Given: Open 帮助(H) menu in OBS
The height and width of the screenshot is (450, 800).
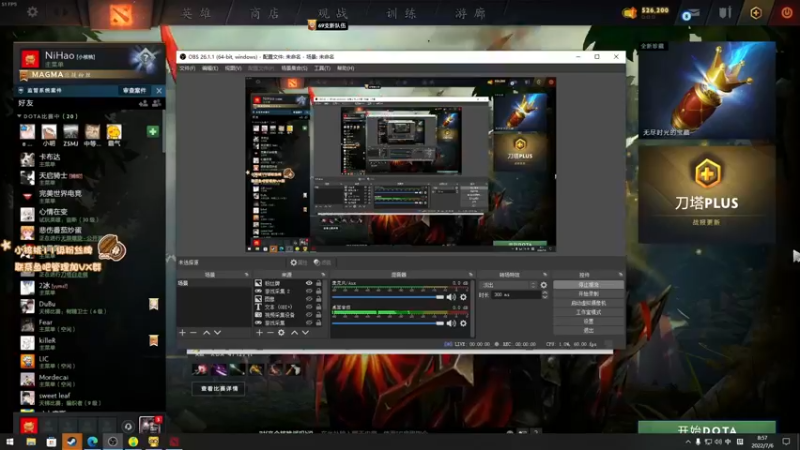Looking at the screenshot, I should coord(345,68).
